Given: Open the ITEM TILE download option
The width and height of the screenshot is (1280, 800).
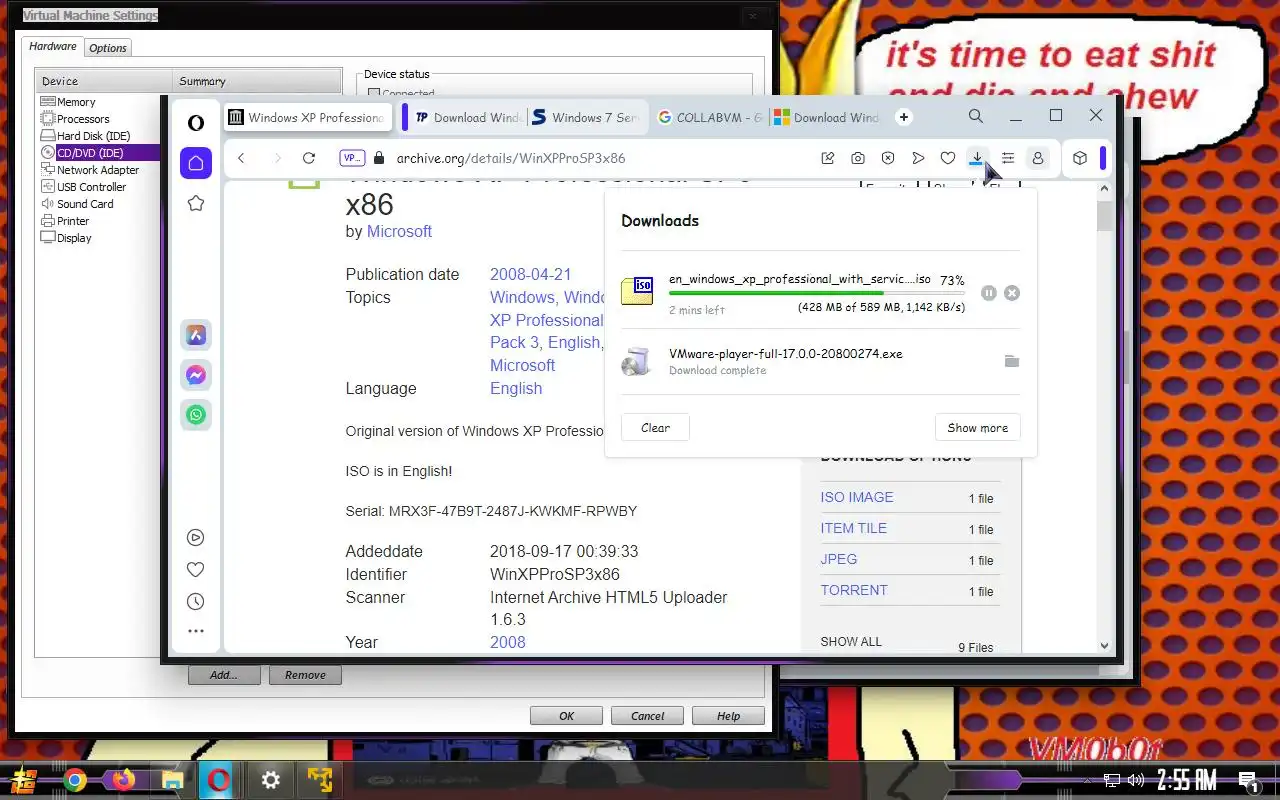Looking at the screenshot, I should pos(854,528).
